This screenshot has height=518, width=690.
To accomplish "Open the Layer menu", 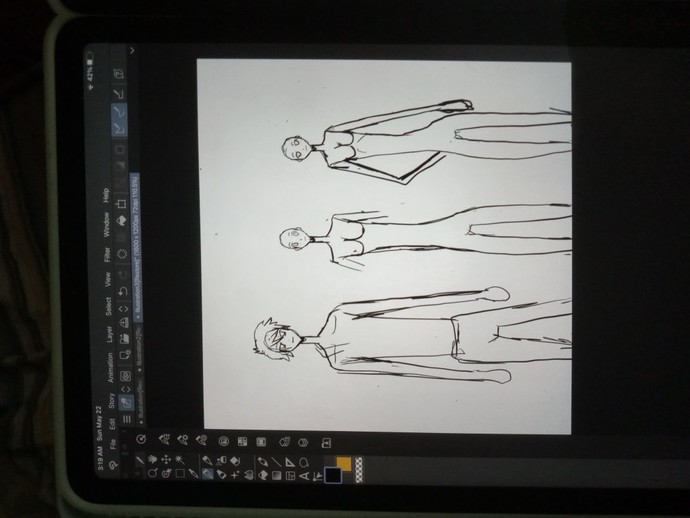I will click(x=110, y=334).
